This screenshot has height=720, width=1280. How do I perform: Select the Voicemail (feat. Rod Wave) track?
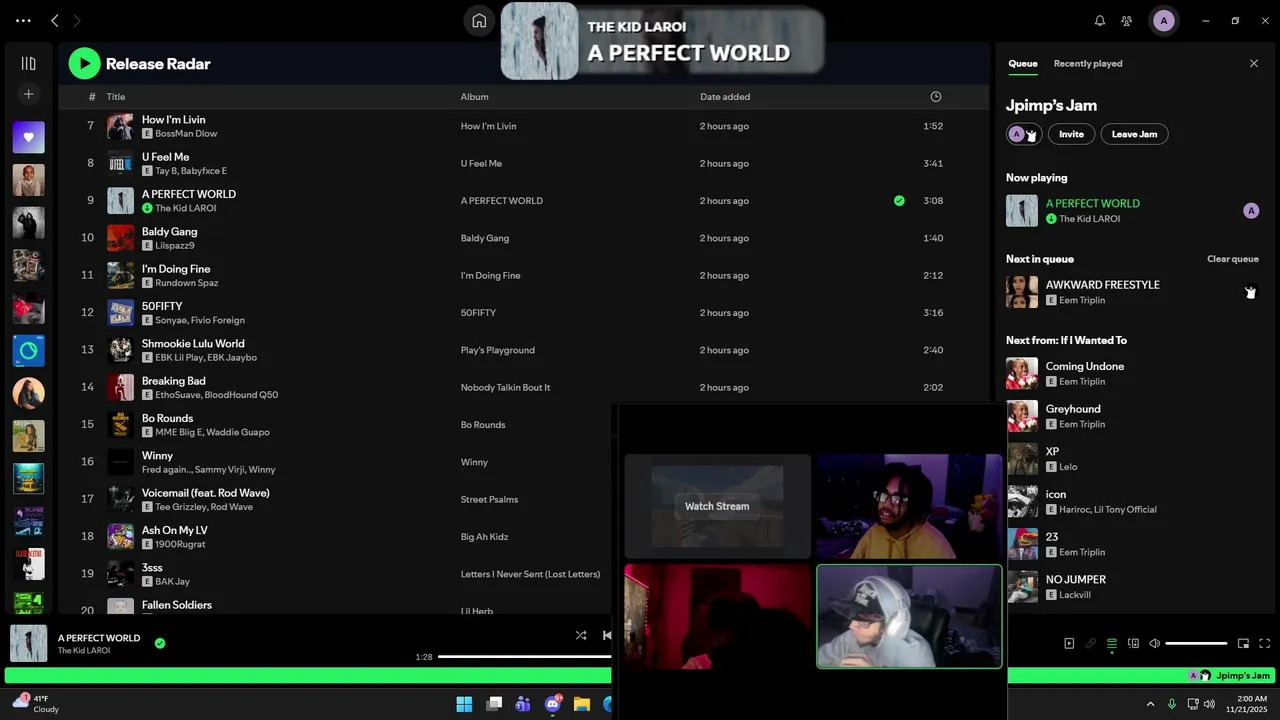click(x=205, y=493)
